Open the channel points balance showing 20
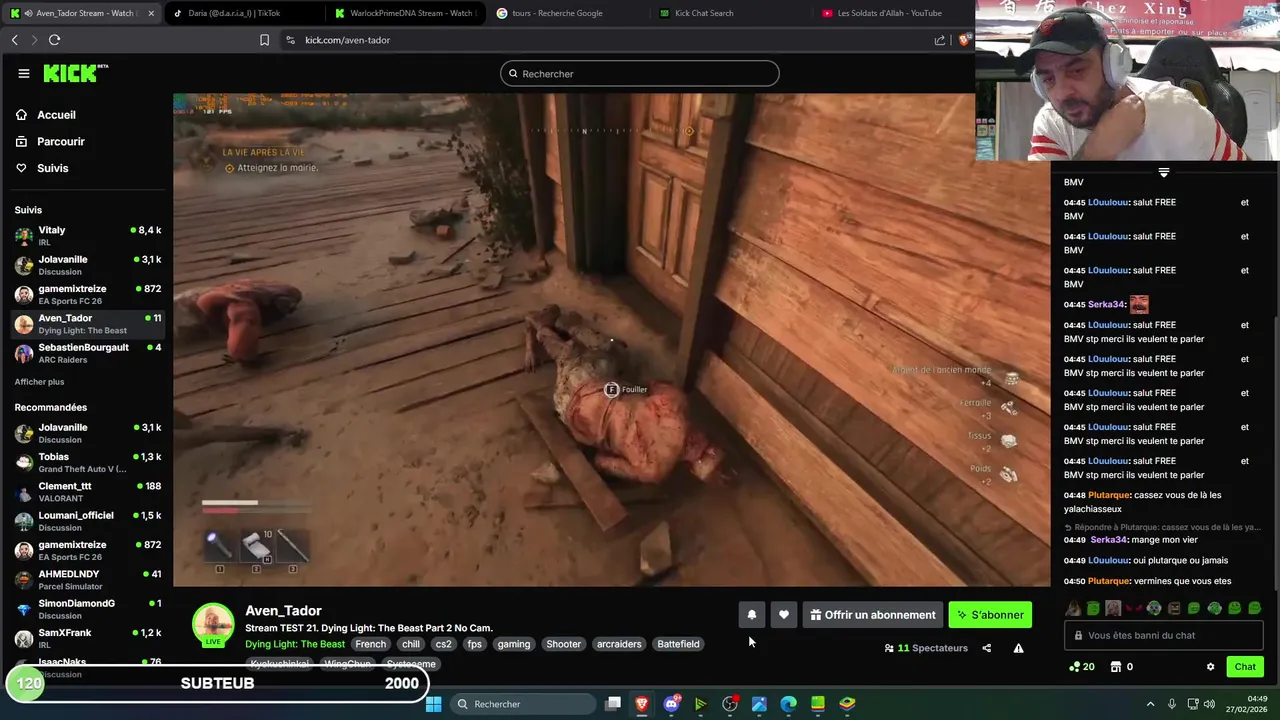This screenshot has height=720, width=1280. click(1082, 667)
